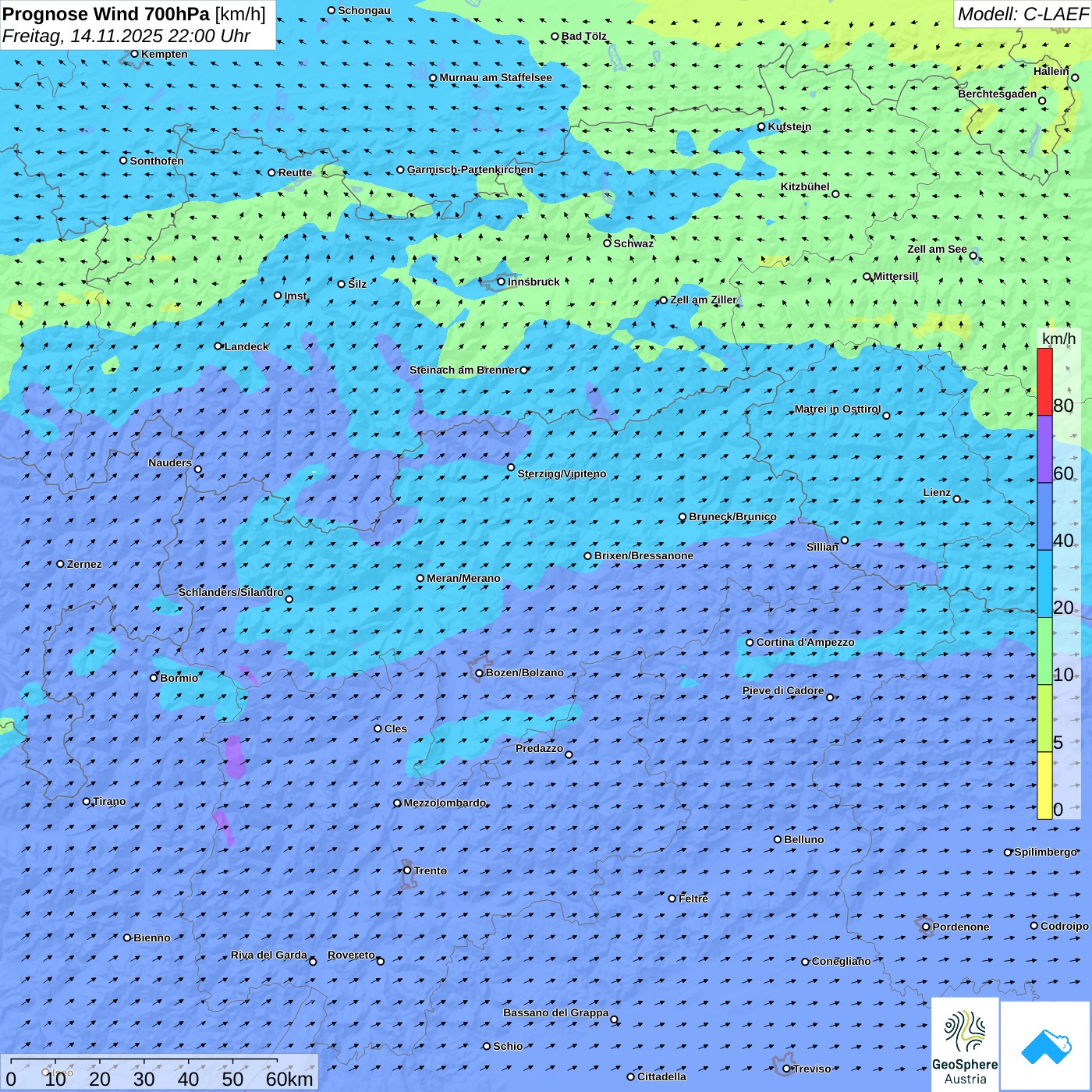The height and width of the screenshot is (1092, 1092).
Task: Click the GeoSphere Austria logo
Action: (x=965, y=1044)
